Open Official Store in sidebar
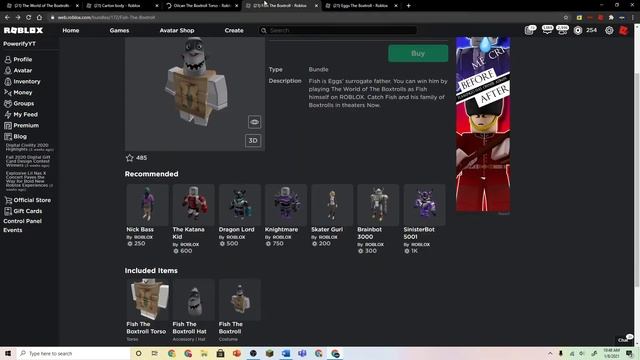This screenshot has height=360, width=640. point(28,200)
